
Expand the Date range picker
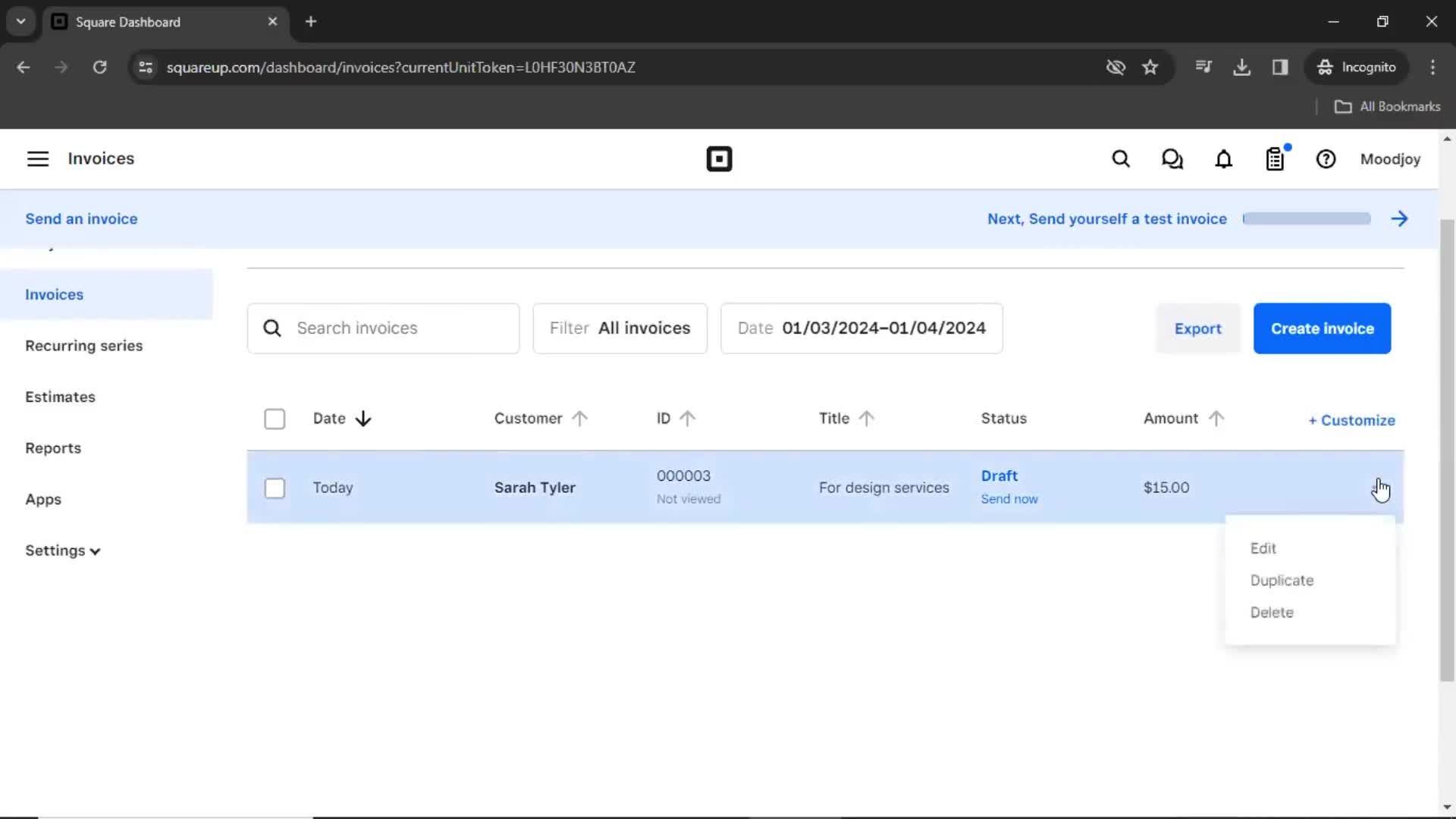tap(861, 328)
